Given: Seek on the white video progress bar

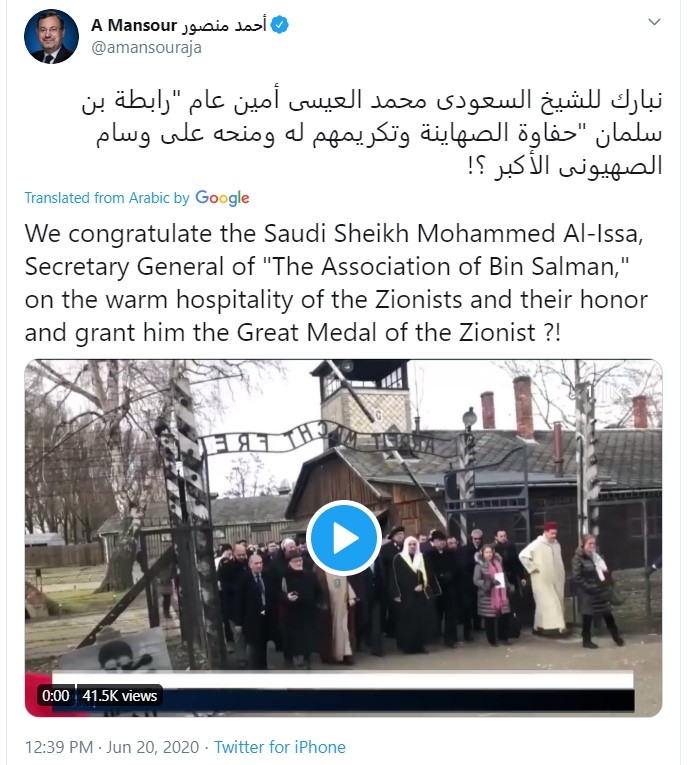Looking at the screenshot, I should (343, 681).
